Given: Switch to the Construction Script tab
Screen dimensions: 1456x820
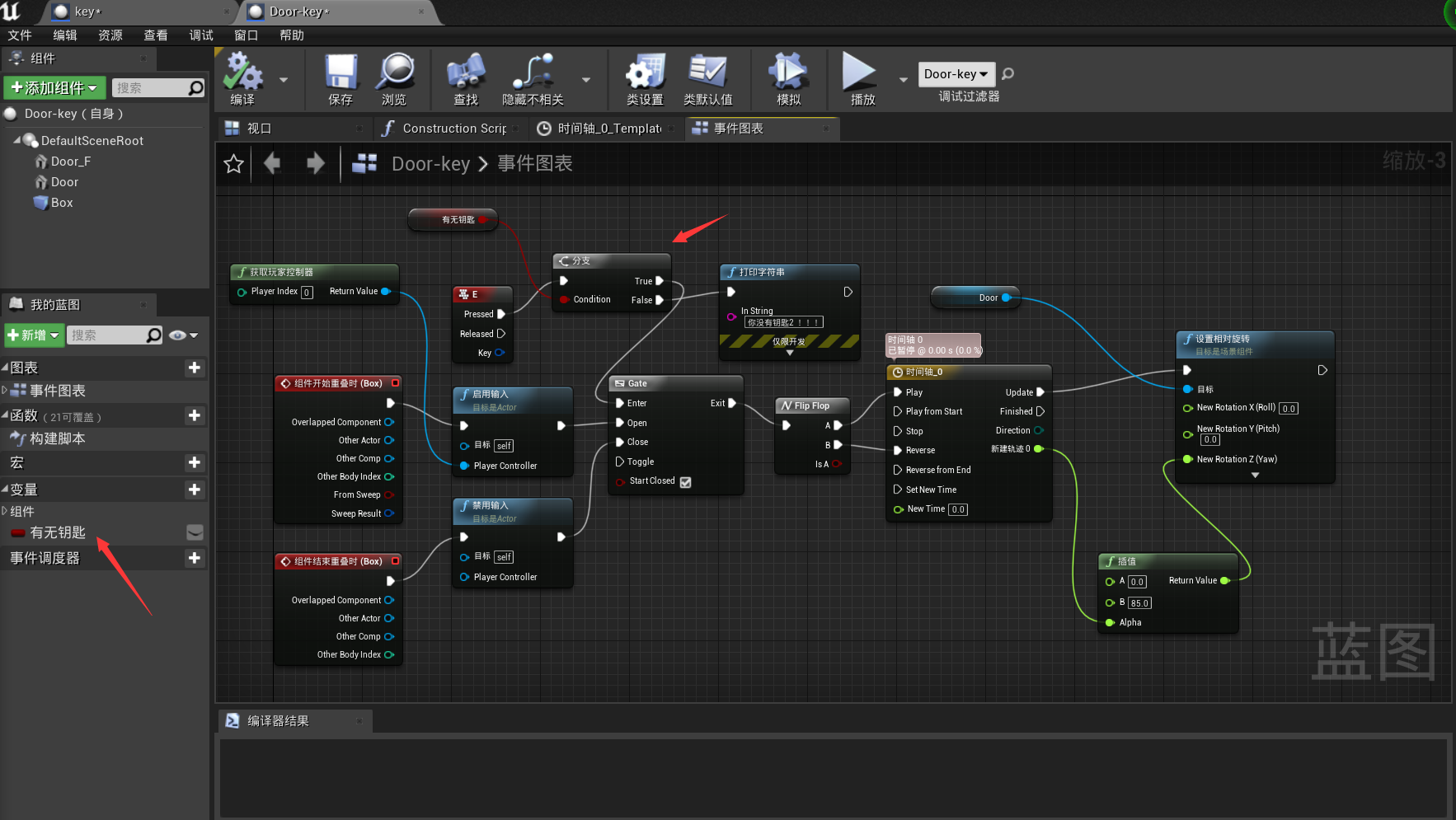Looking at the screenshot, I should (x=453, y=129).
